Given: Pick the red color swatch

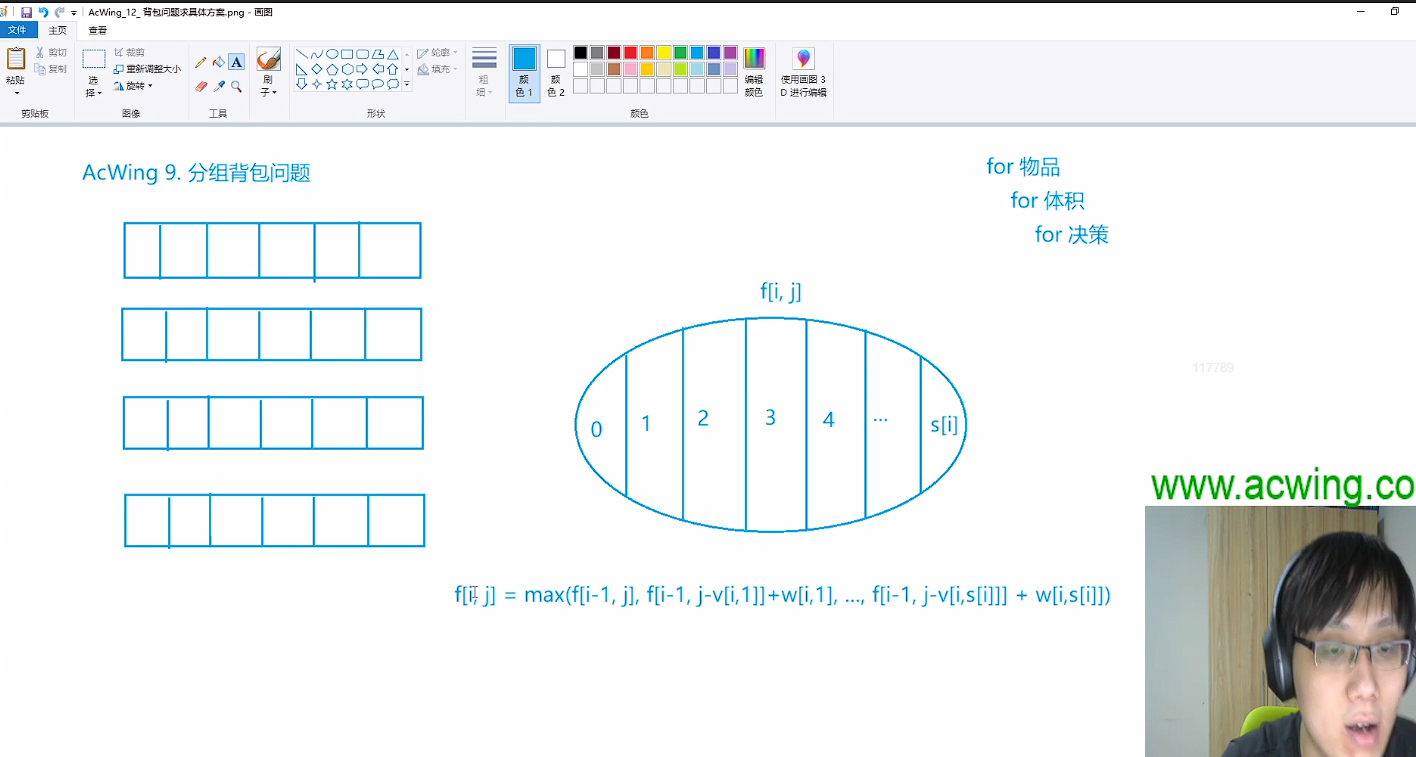Looking at the screenshot, I should (x=631, y=53).
